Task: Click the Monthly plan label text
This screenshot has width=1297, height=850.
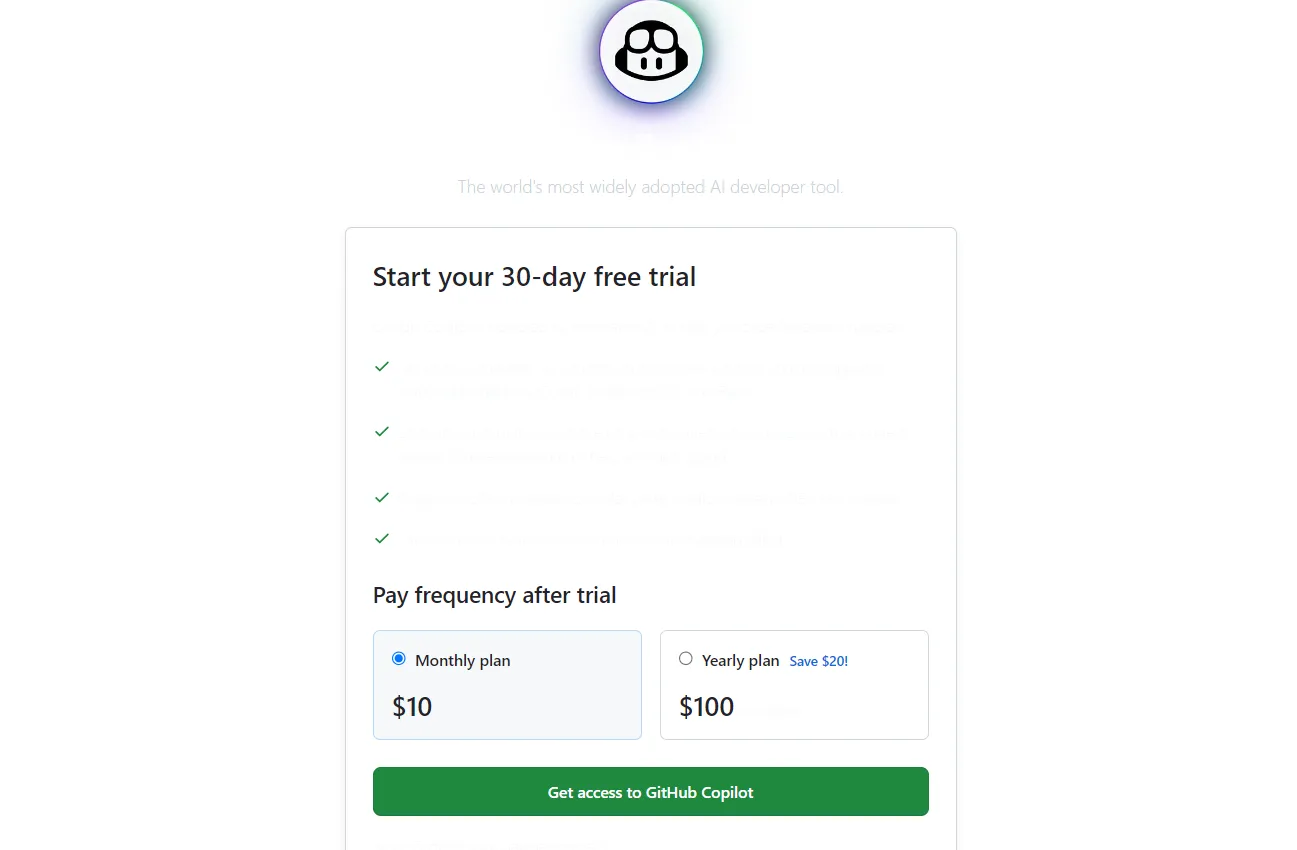Action: point(463,660)
